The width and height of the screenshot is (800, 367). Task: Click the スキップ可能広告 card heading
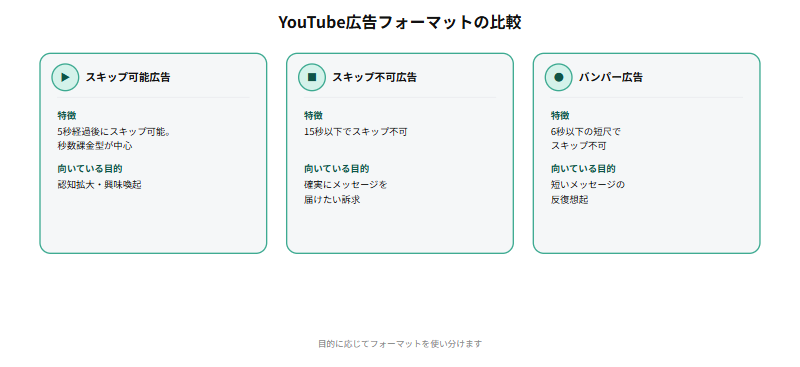128,78
